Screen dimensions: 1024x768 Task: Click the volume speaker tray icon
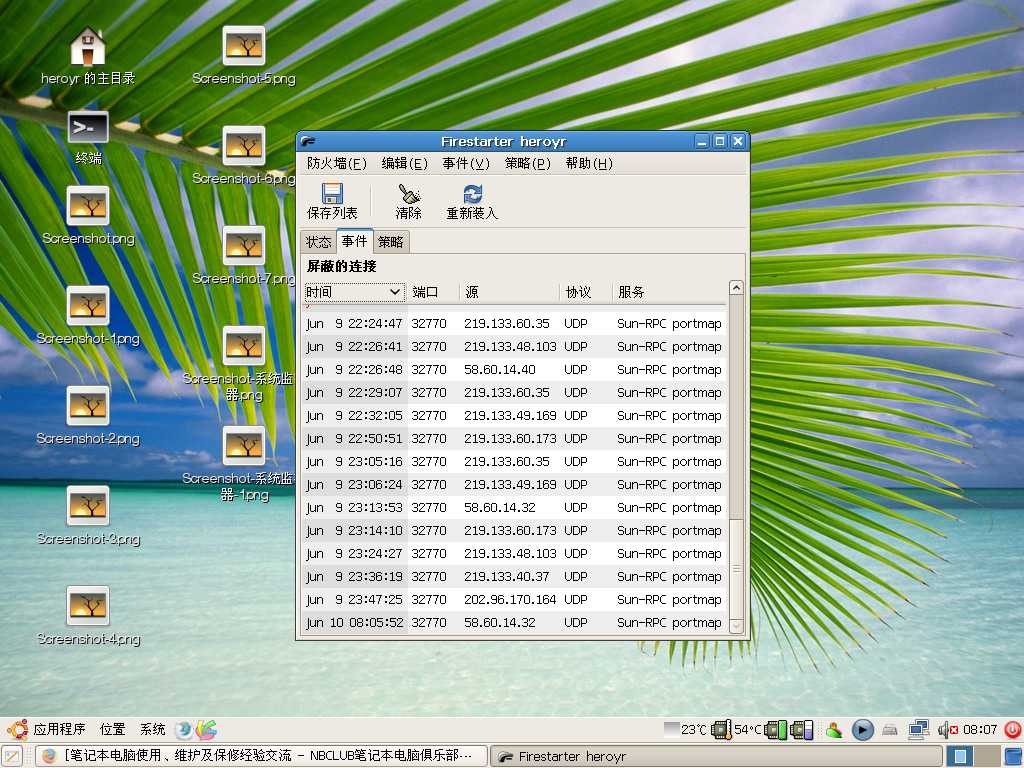click(946, 730)
